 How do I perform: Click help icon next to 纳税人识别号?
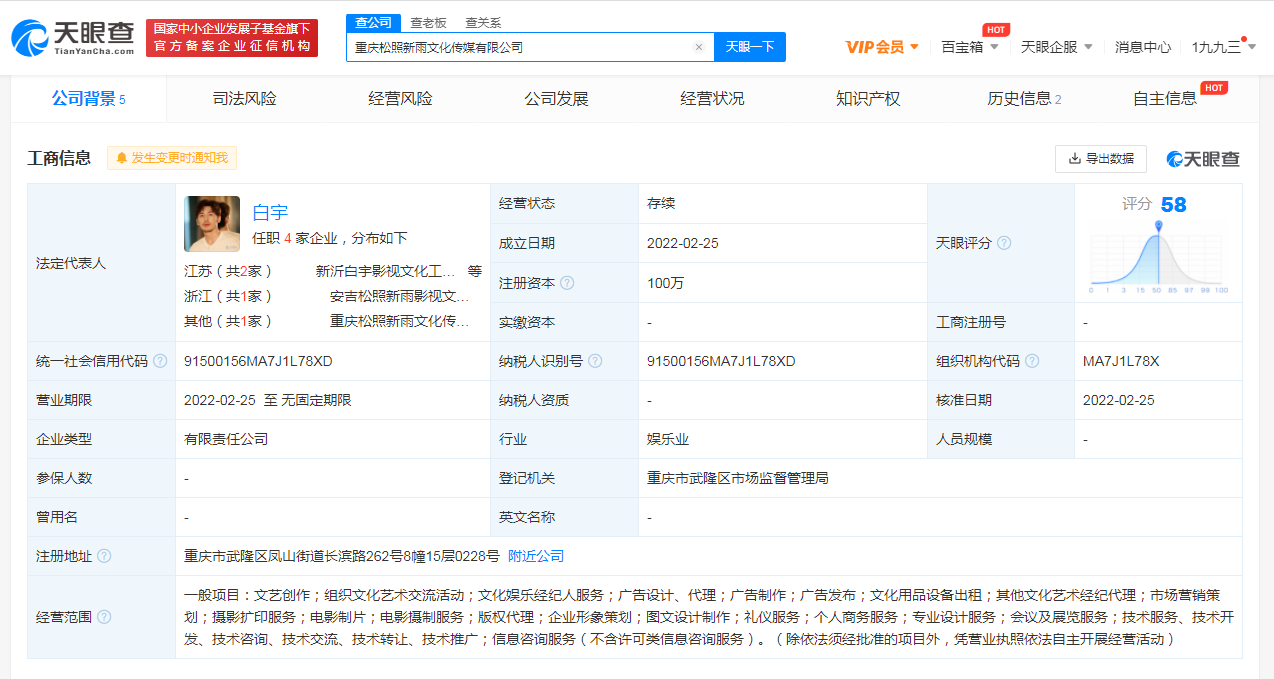click(x=595, y=361)
